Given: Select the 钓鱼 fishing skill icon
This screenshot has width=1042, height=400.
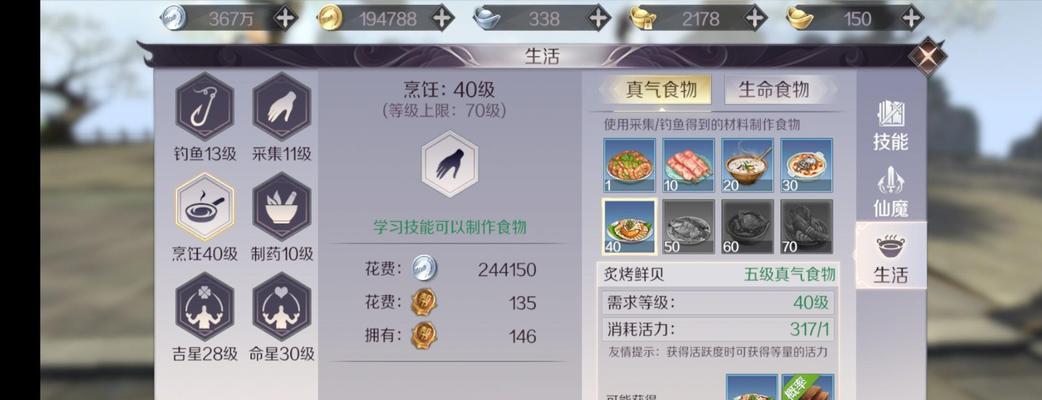Looking at the screenshot, I should coord(205,108).
